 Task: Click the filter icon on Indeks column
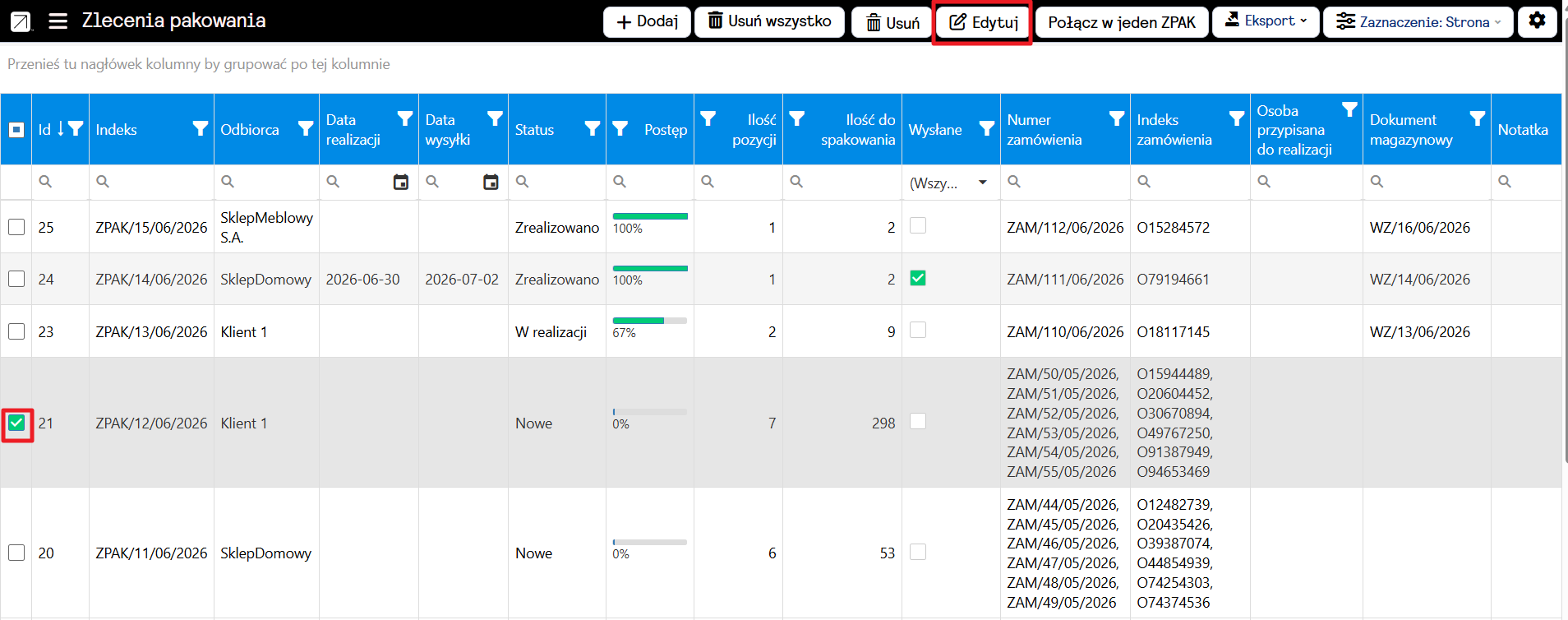click(x=200, y=128)
